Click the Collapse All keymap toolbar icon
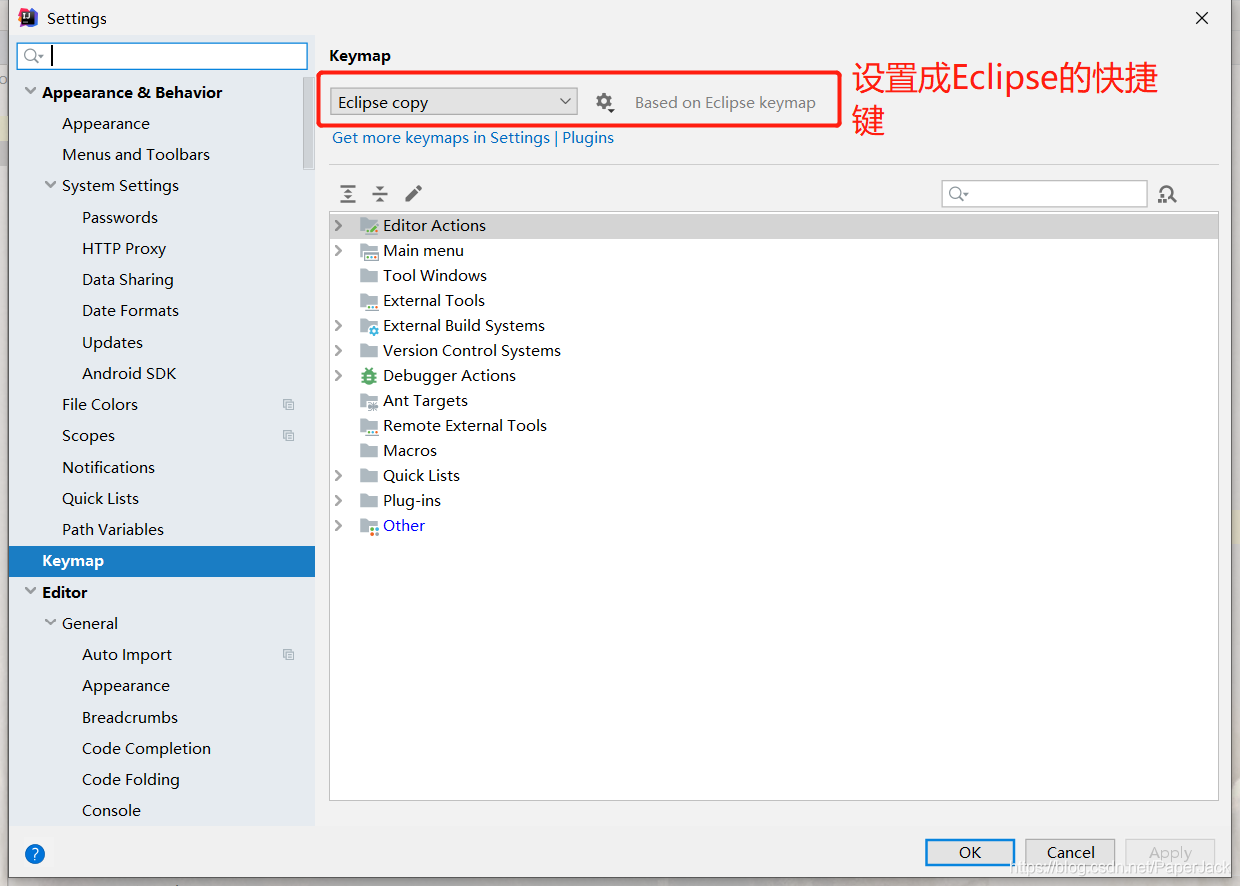Screen dimensions: 1240x886 pos(380,194)
